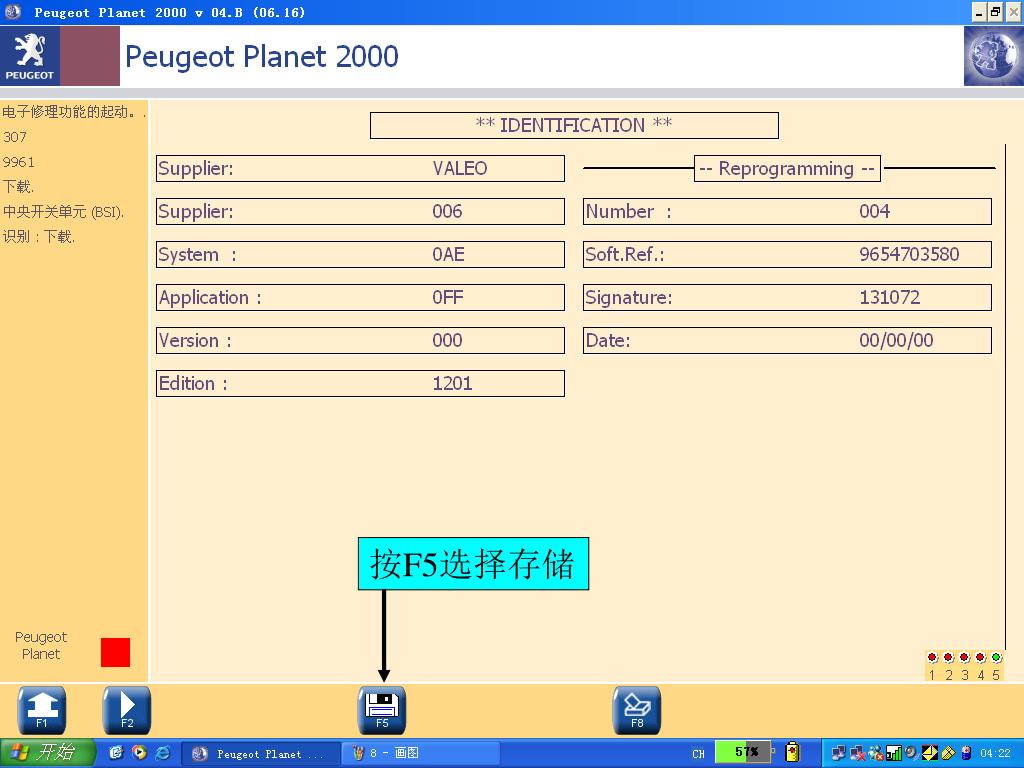Click status indicator light number 3

(x=965, y=658)
